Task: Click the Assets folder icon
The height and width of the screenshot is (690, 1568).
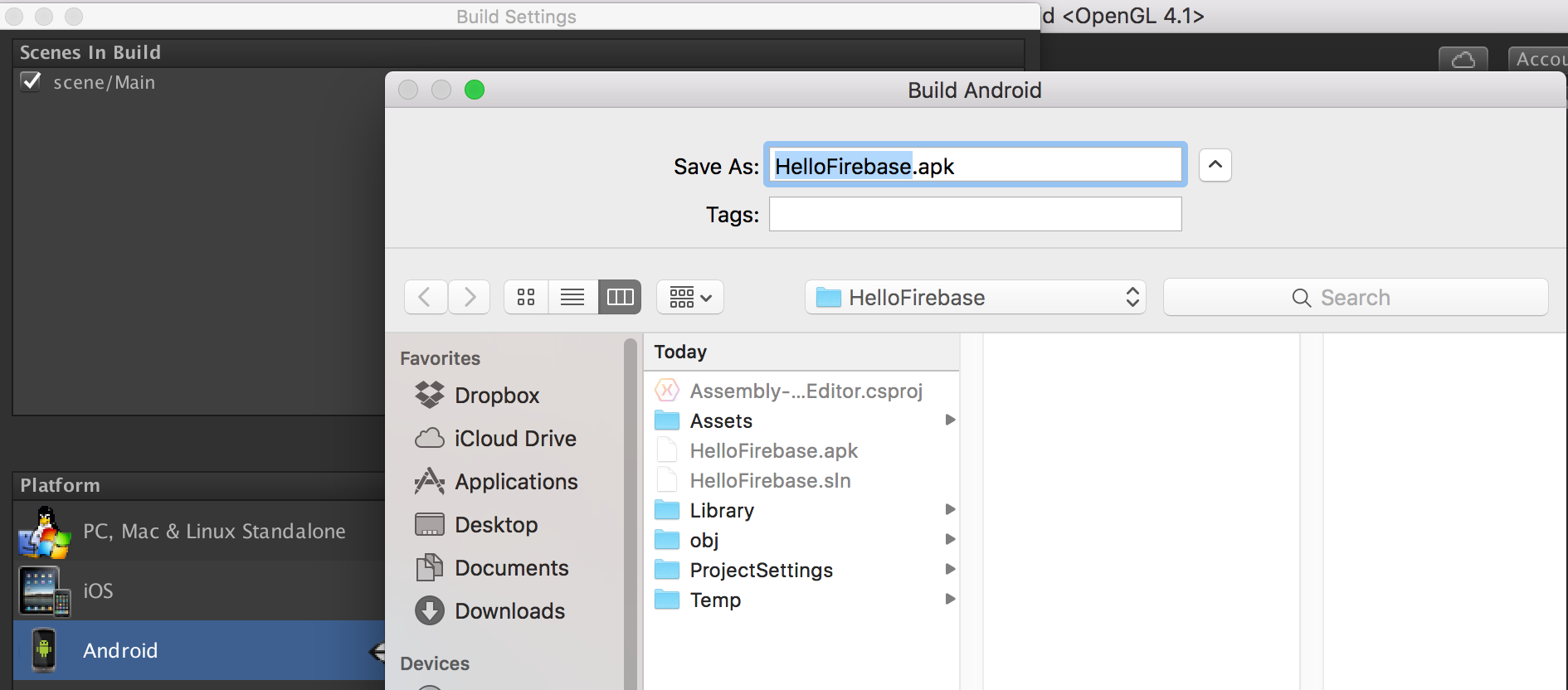Action: (x=667, y=420)
